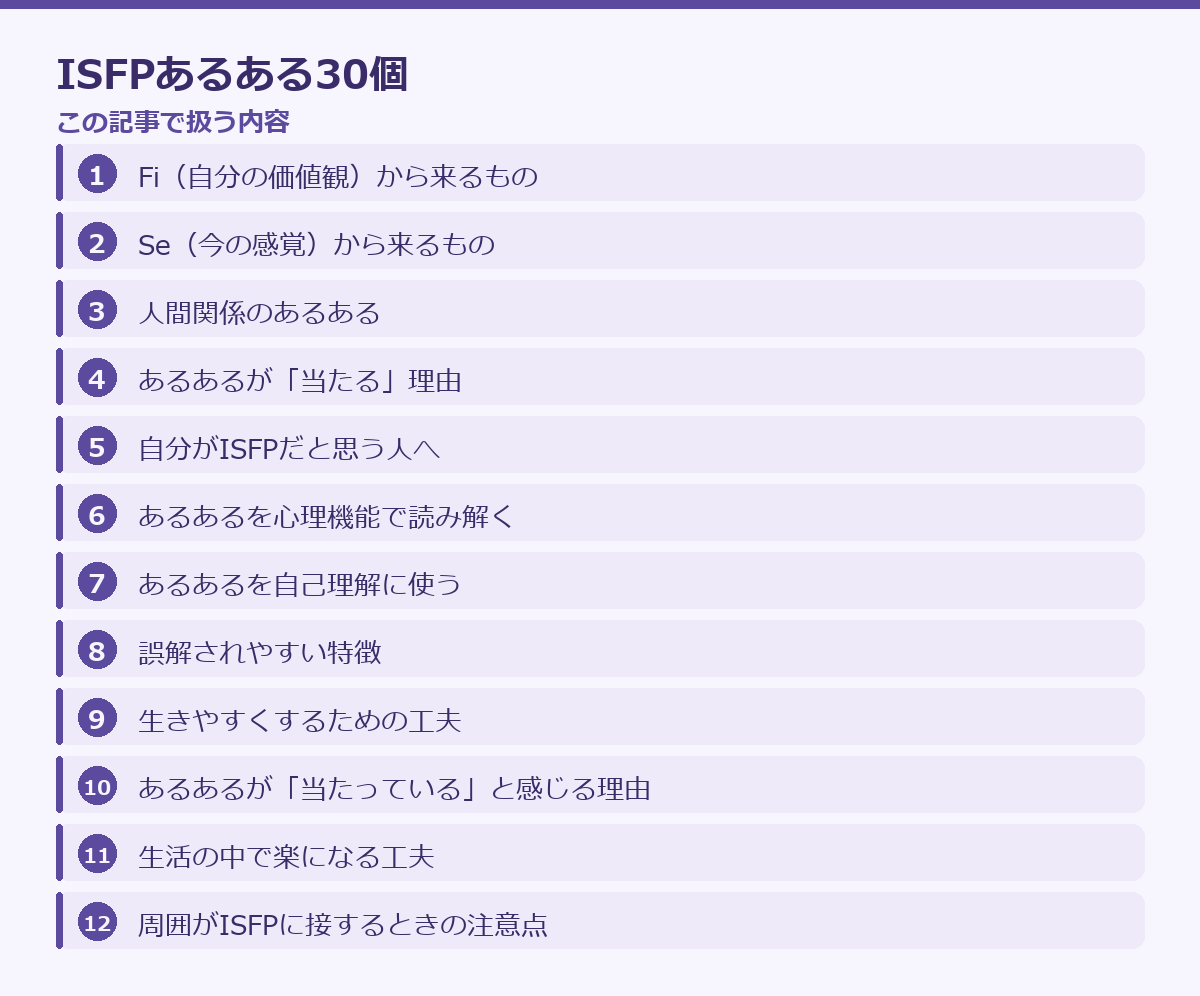This screenshot has width=1200, height=996.
Task: Click the number 6 circle badge
Action: point(97,515)
